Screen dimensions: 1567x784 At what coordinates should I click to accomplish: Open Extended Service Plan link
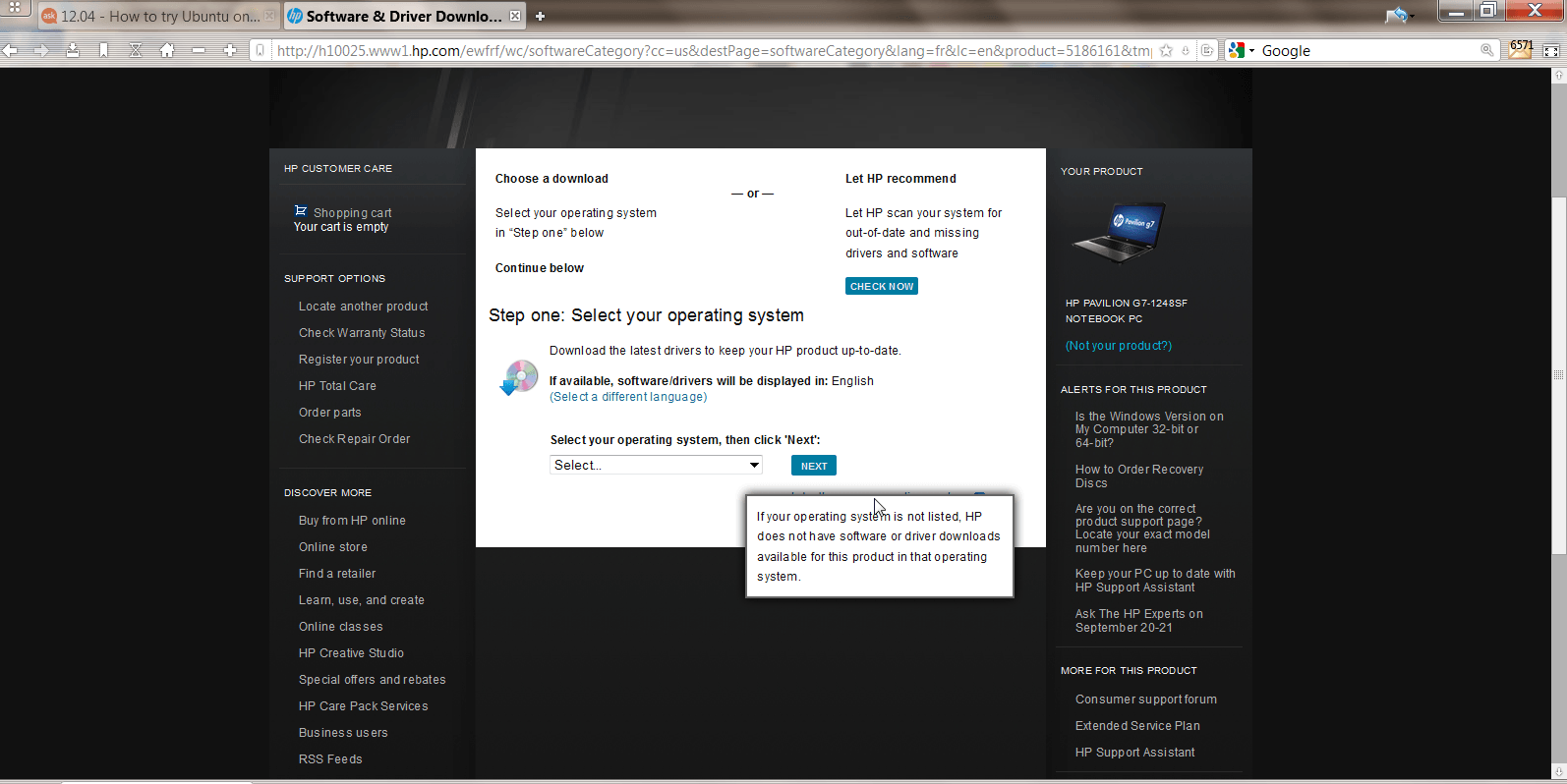click(1137, 726)
